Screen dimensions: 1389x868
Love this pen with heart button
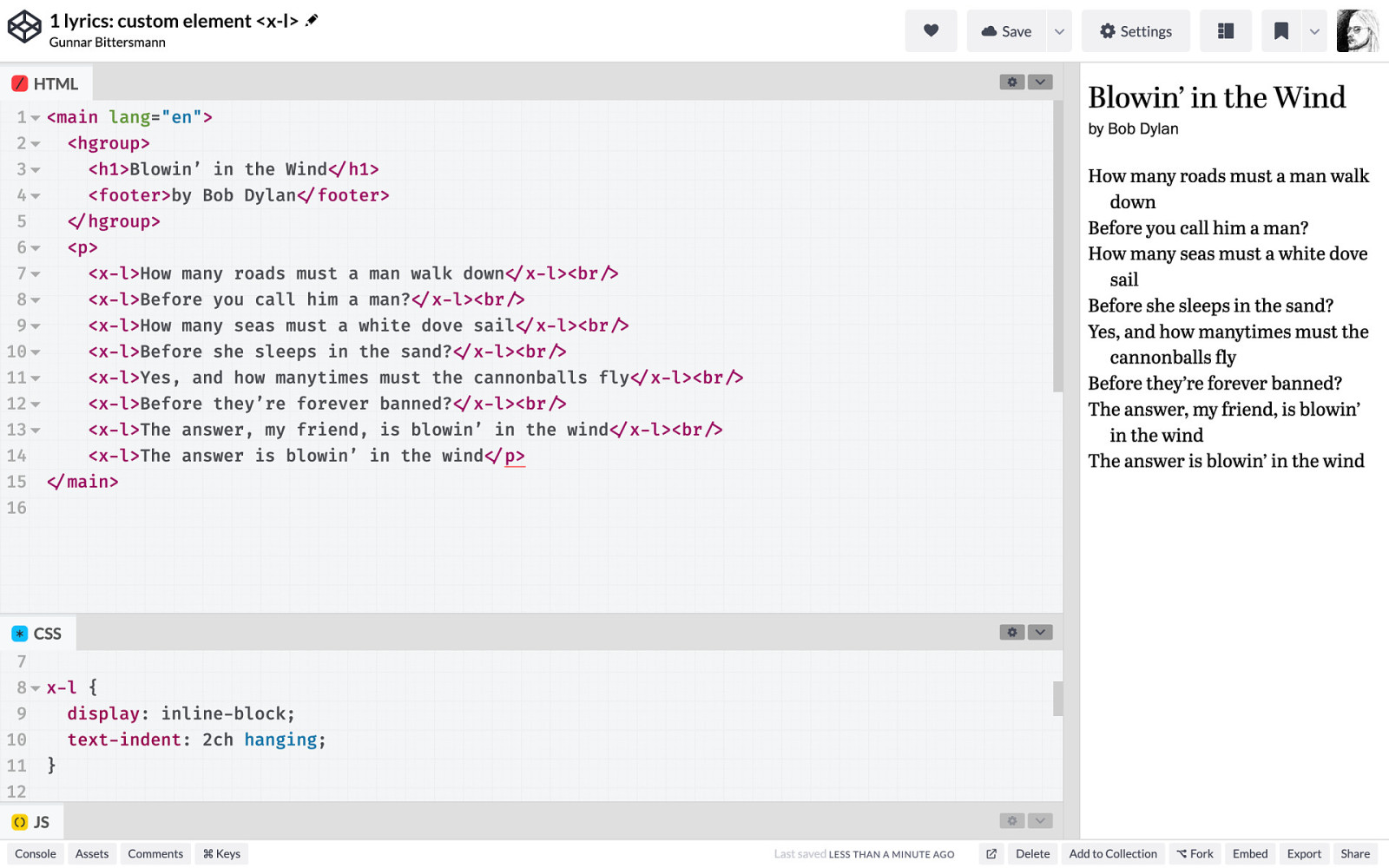[931, 31]
